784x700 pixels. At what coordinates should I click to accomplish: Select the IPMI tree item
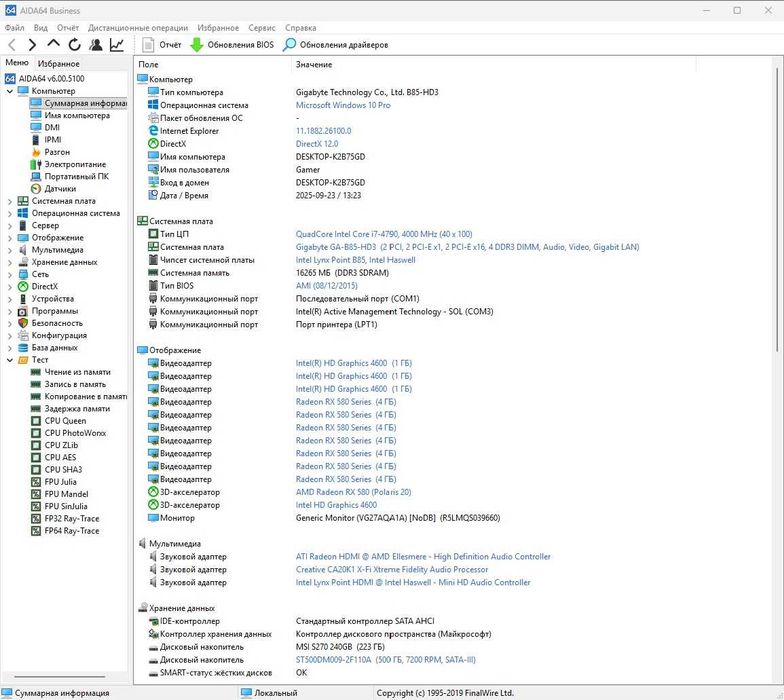click(53, 140)
